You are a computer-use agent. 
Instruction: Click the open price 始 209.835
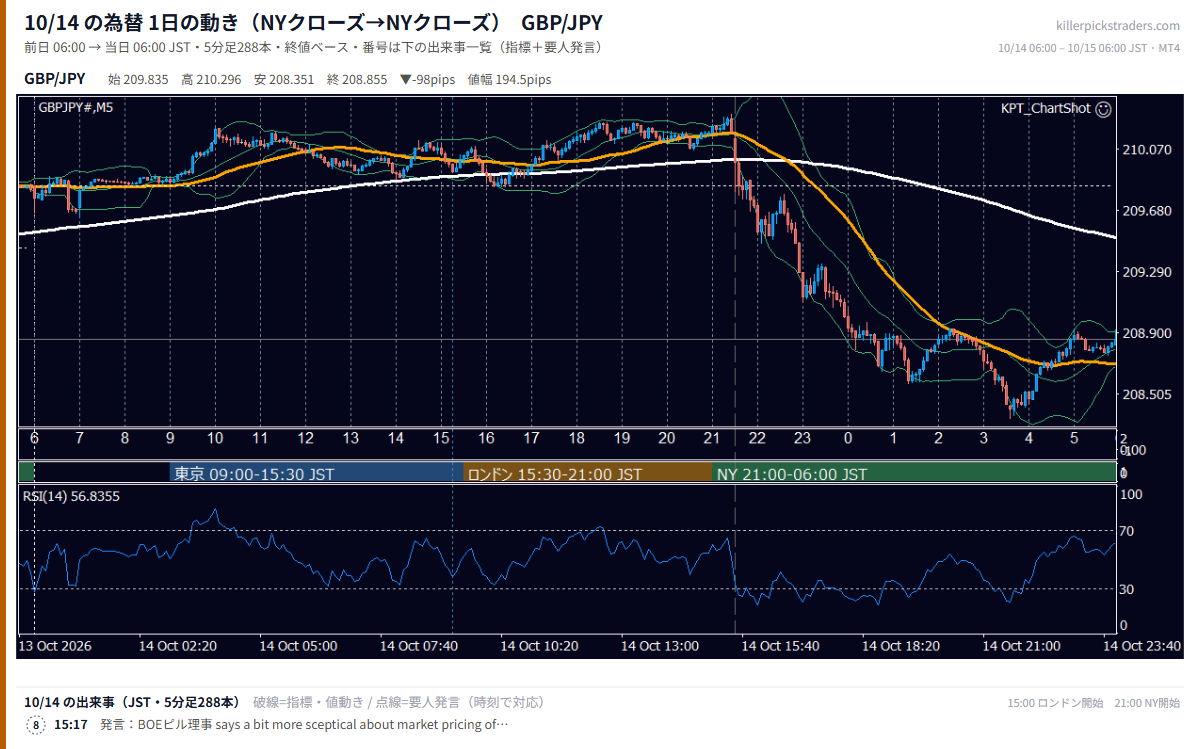[x=138, y=79]
